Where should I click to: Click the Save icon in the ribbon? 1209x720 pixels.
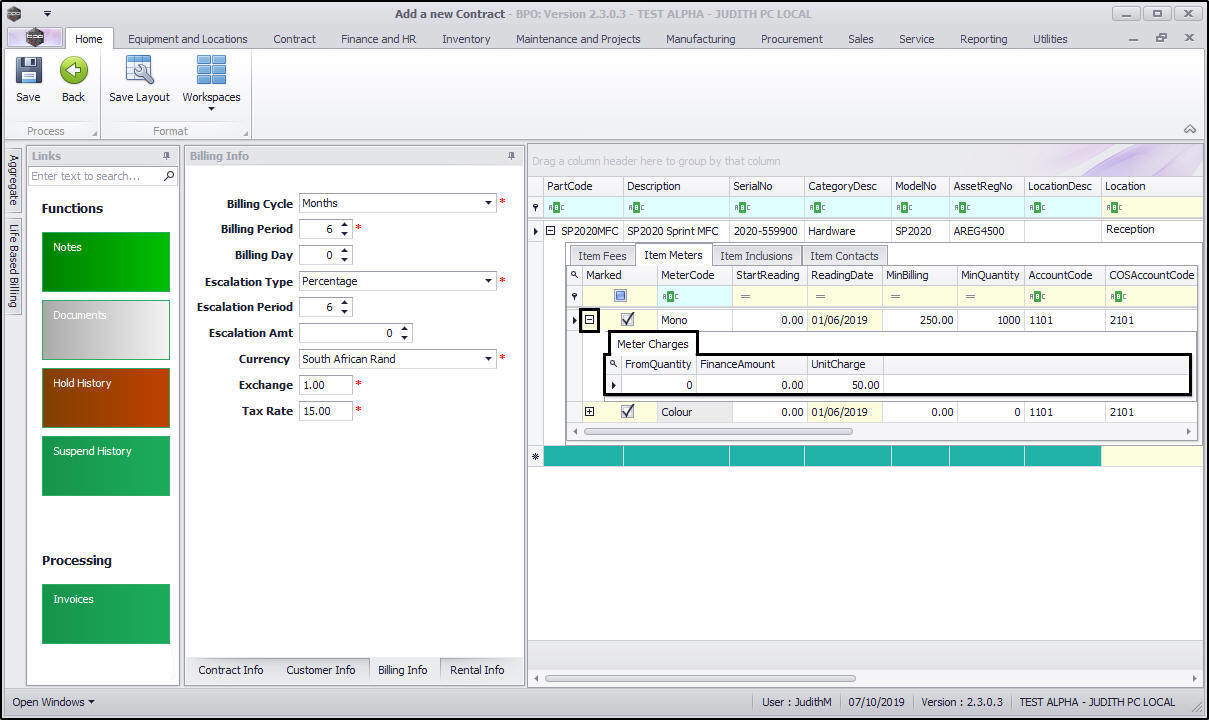coord(28,72)
